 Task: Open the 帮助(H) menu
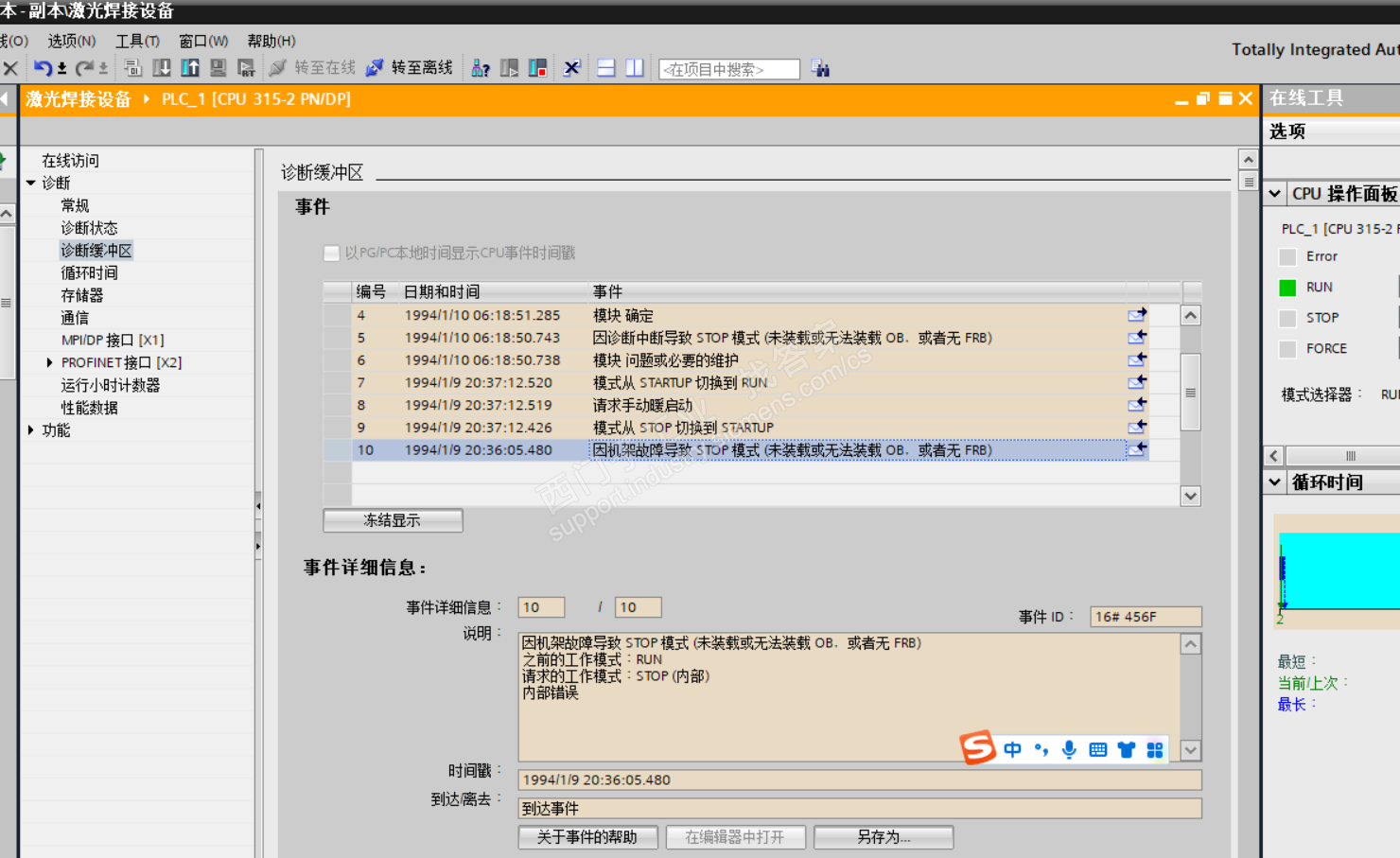coord(271,41)
